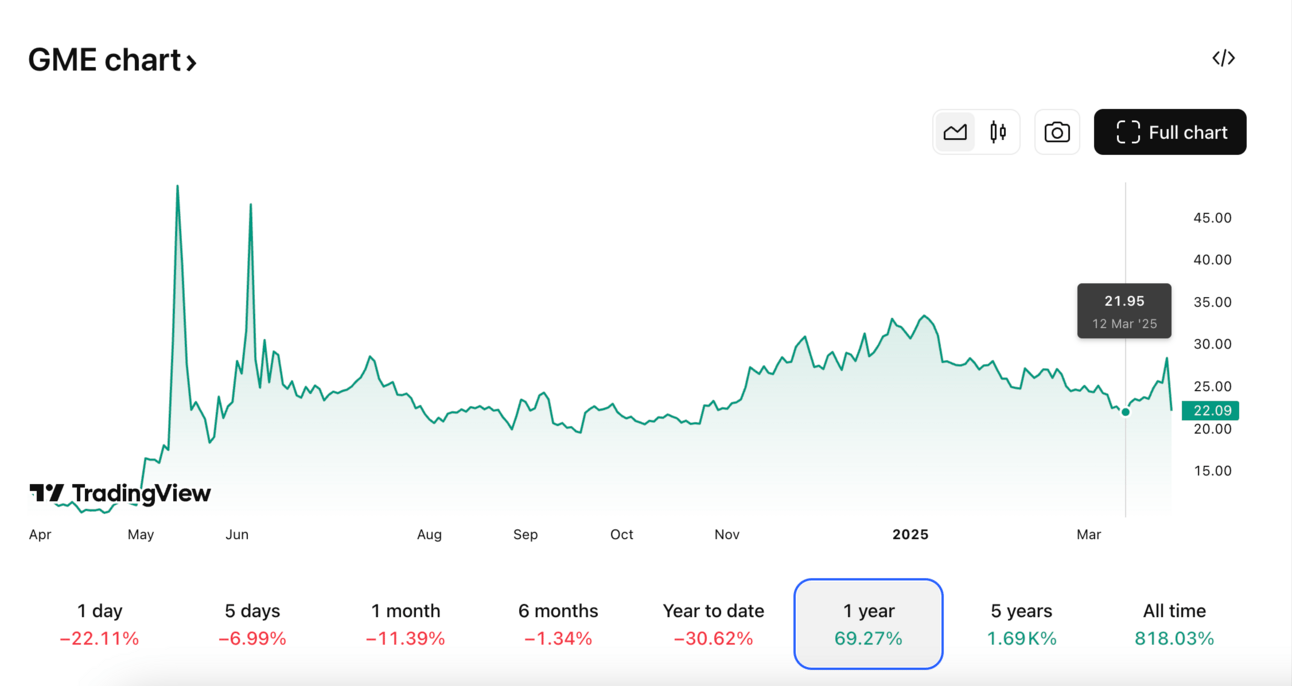The image size is (1292, 686).
Task: Select the 1 year range
Action: click(x=868, y=624)
